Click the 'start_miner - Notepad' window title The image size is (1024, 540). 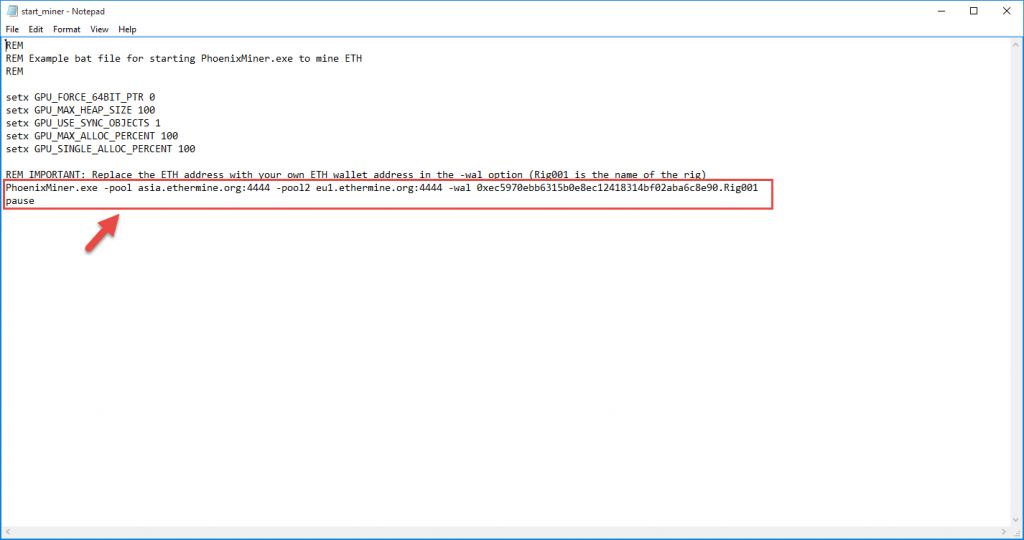point(63,11)
